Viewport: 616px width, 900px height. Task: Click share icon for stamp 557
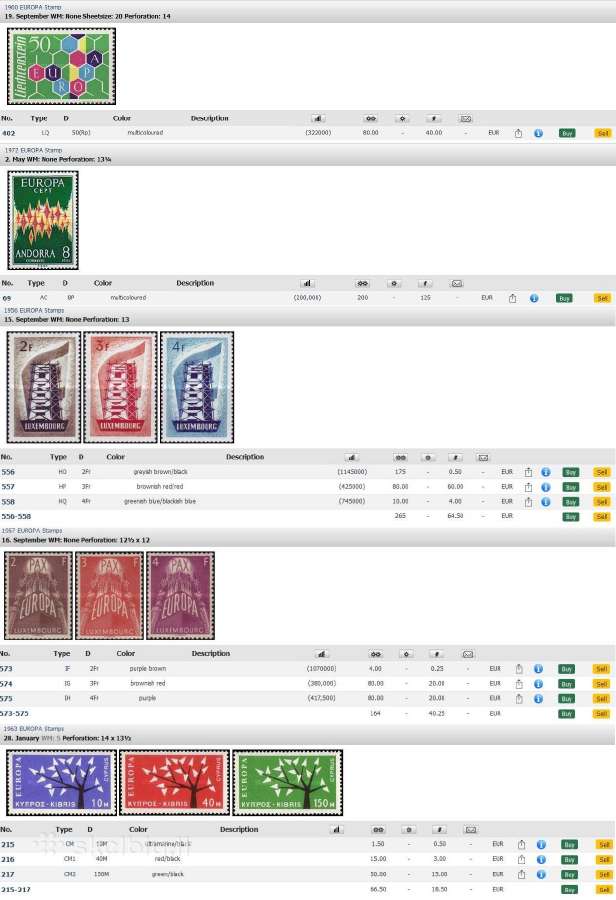(x=528, y=487)
